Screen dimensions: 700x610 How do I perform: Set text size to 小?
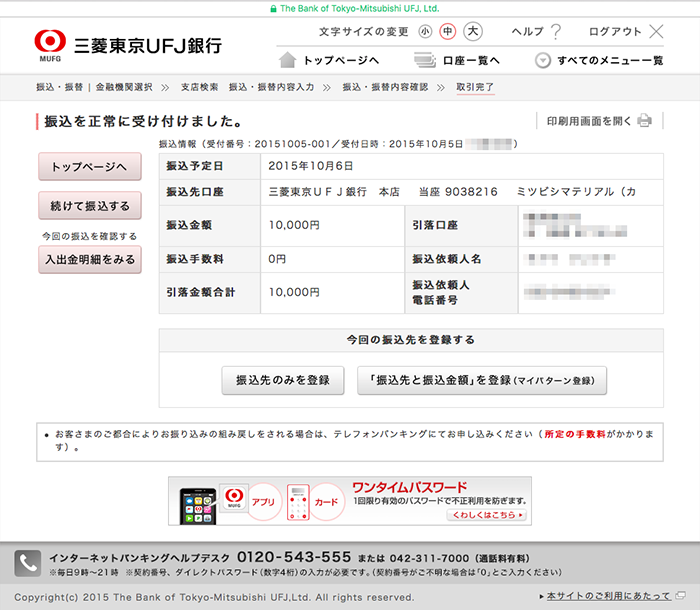425,31
